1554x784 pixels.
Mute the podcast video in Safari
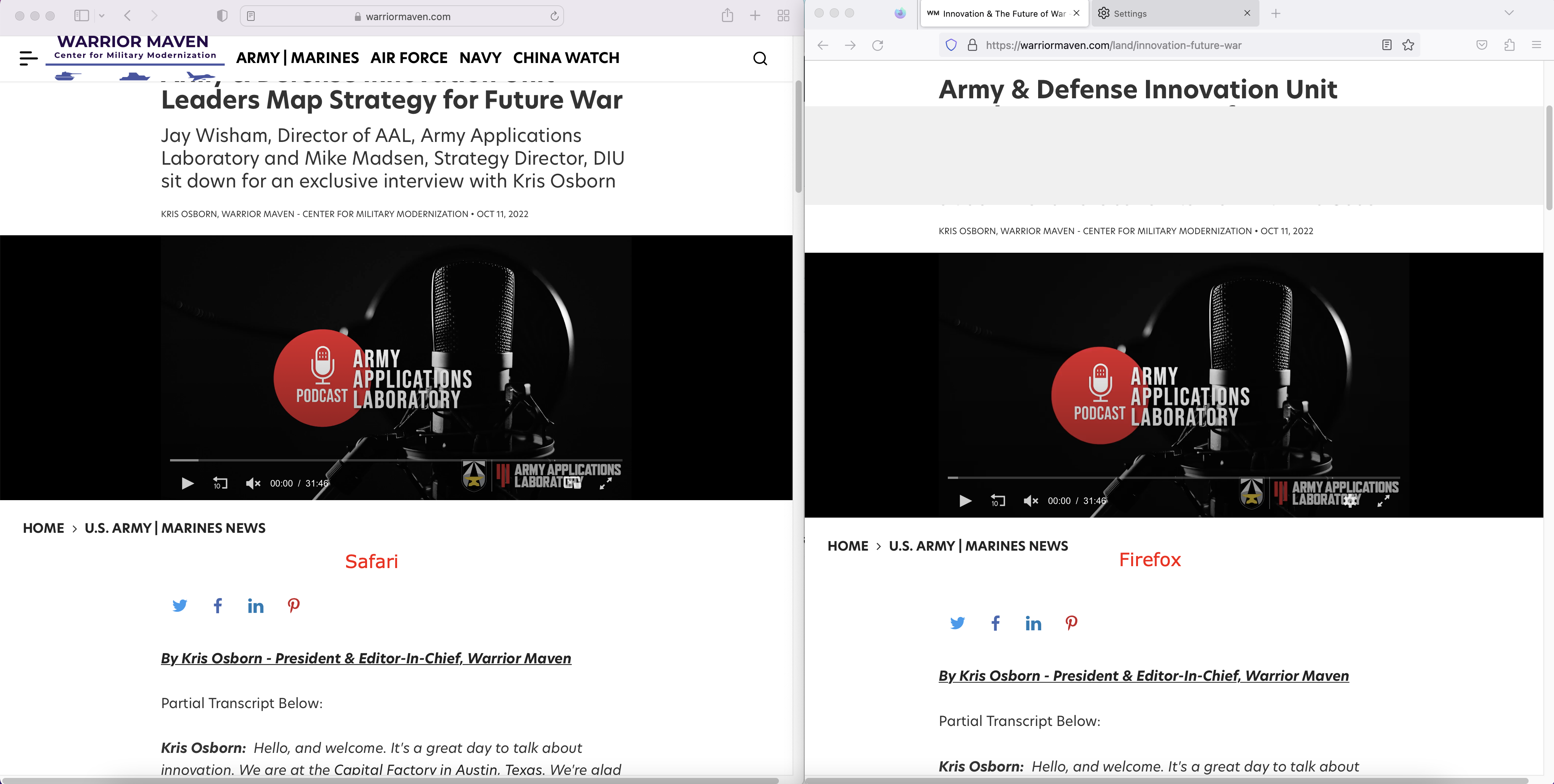click(x=253, y=483)
